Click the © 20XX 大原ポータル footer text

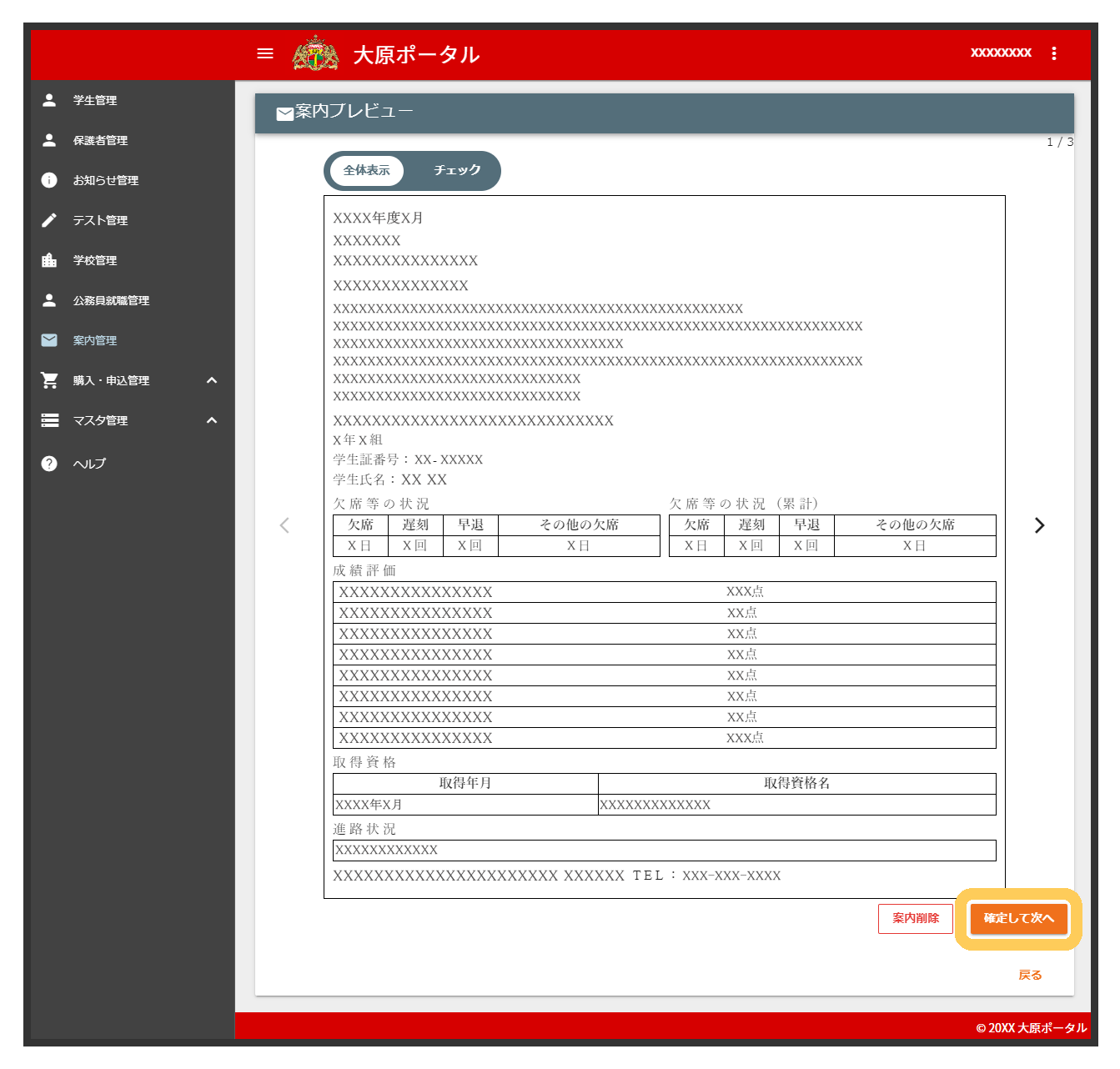[x=1032, y=1028]
